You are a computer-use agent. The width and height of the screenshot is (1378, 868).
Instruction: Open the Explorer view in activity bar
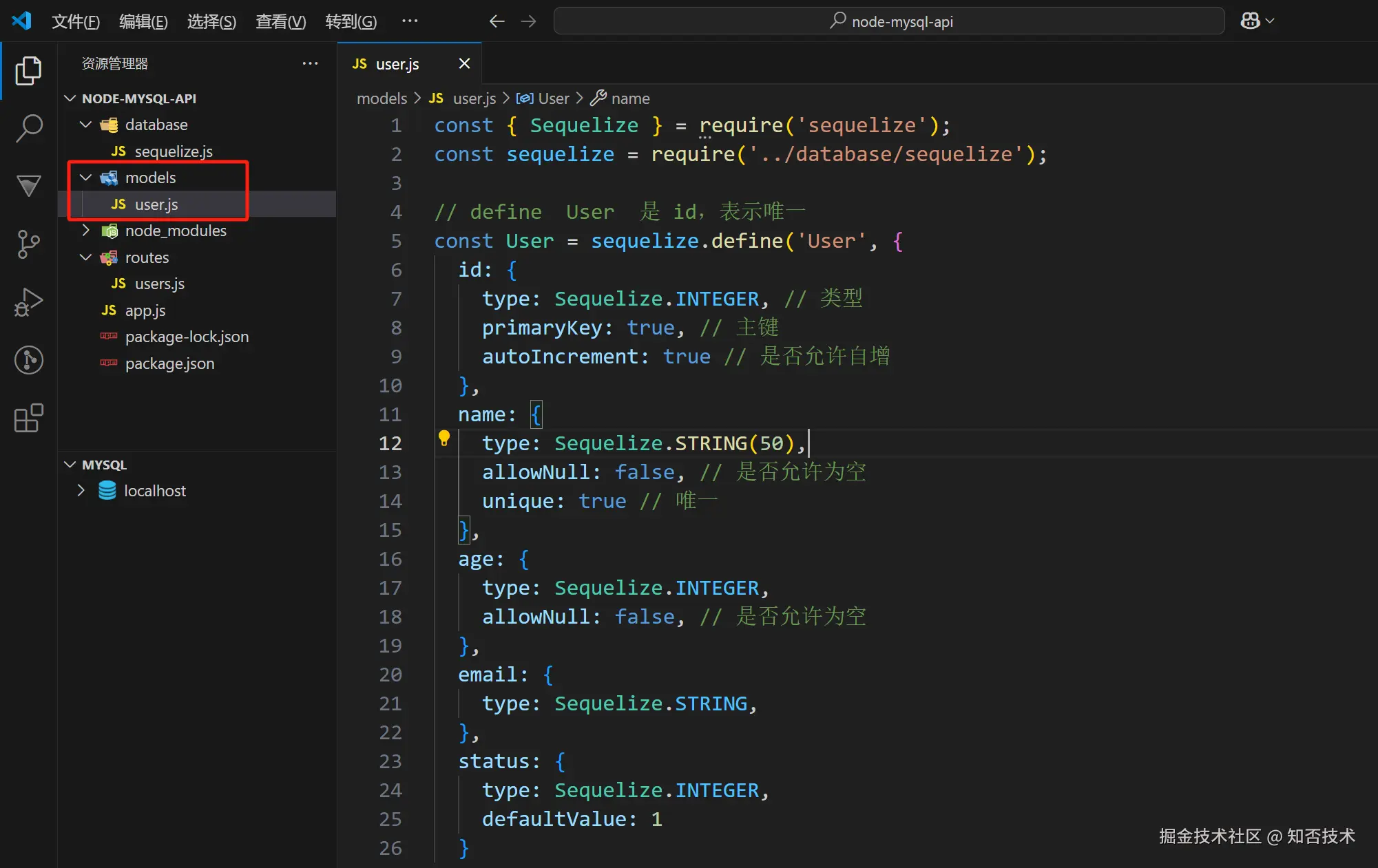tap(28, 71)
